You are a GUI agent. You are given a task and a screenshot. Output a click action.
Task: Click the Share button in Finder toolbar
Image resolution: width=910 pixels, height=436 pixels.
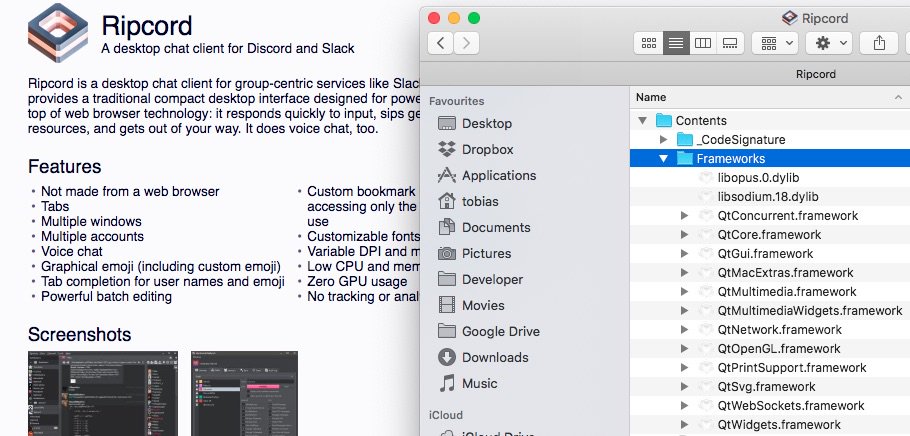(x=879, y=43)
